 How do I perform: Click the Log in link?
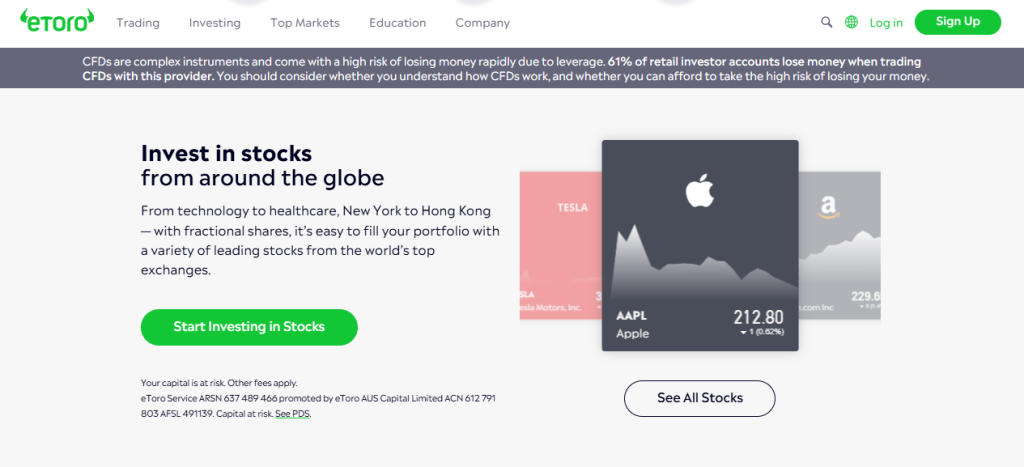[x=886, y=22]
